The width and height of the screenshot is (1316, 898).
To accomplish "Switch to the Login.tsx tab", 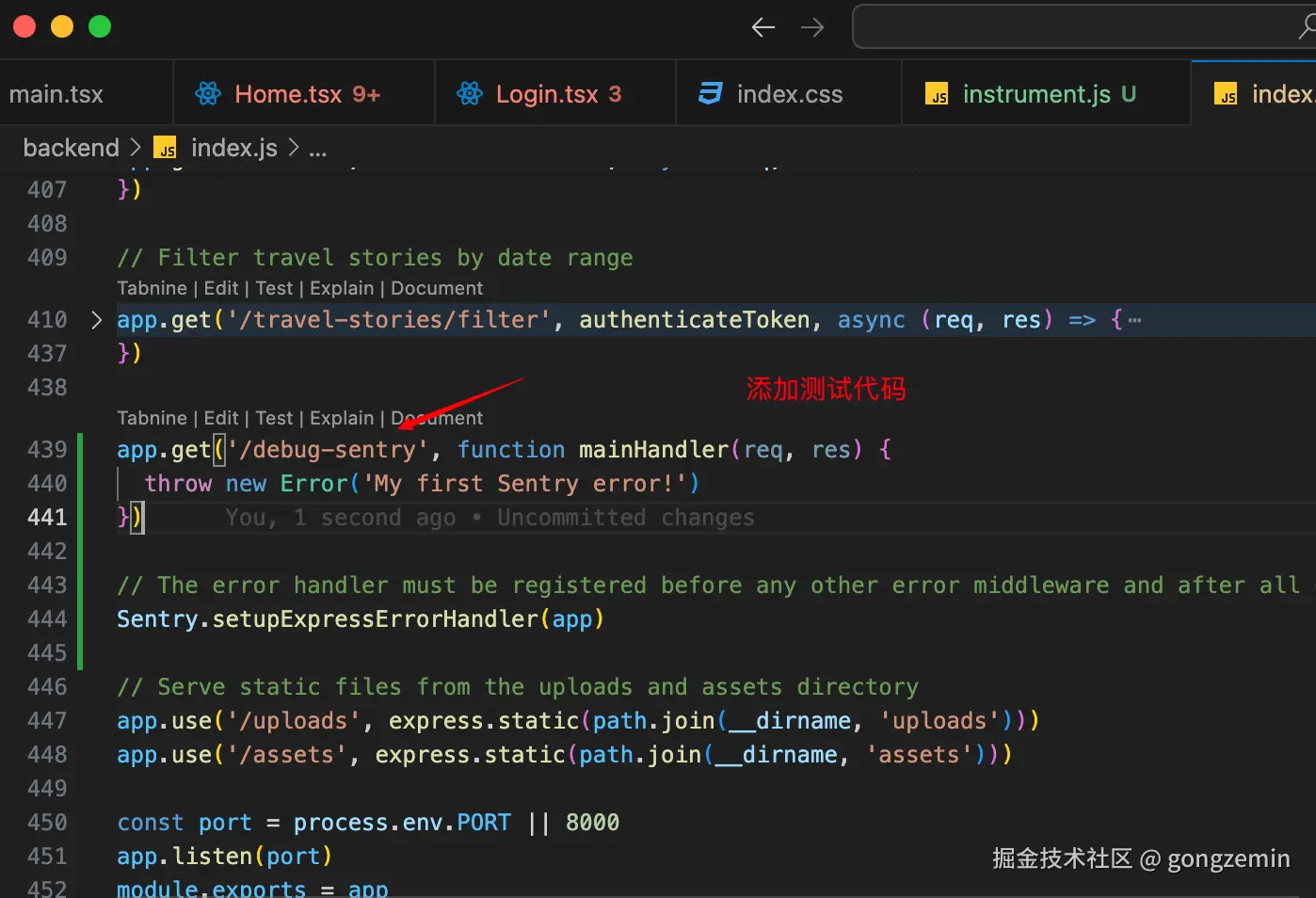I will (x=555, y=94).
